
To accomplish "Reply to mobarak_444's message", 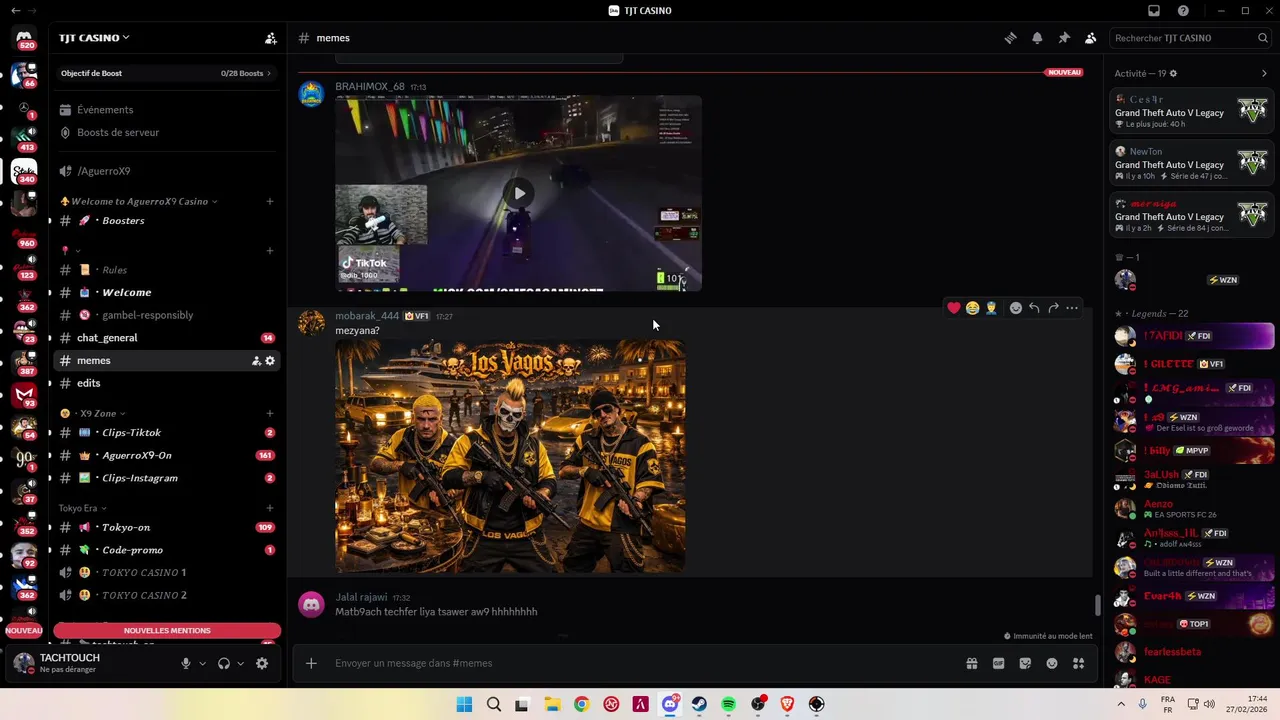I will 1034,308.
